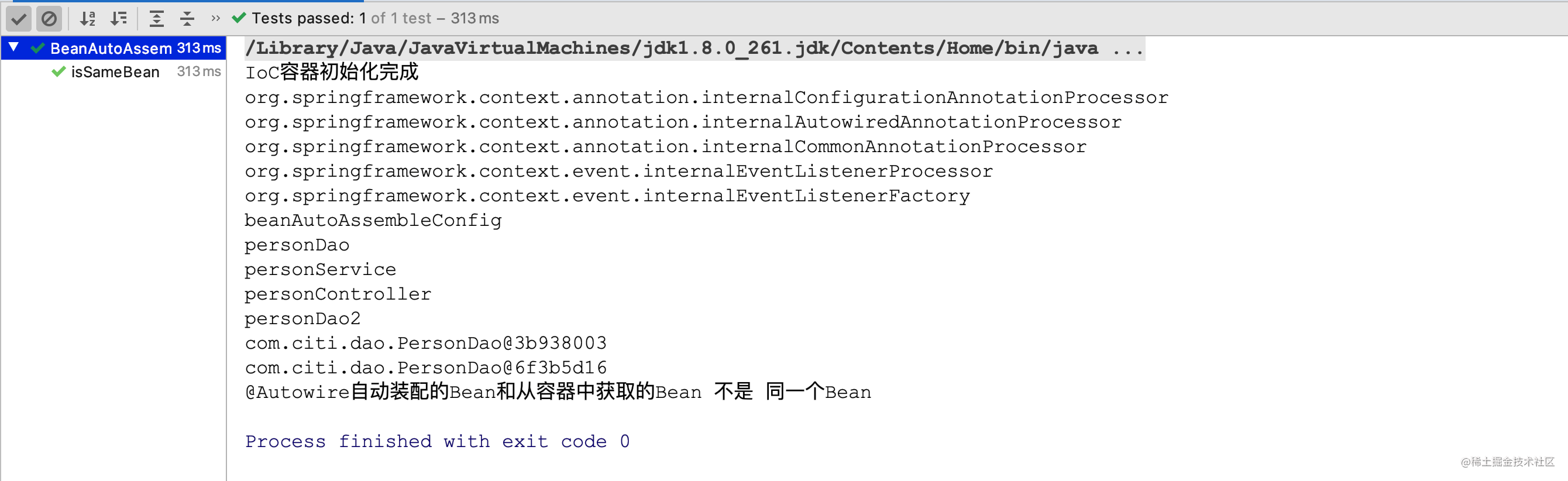
Task: Select the isSameBean test entry
Action: pos(115,72)
